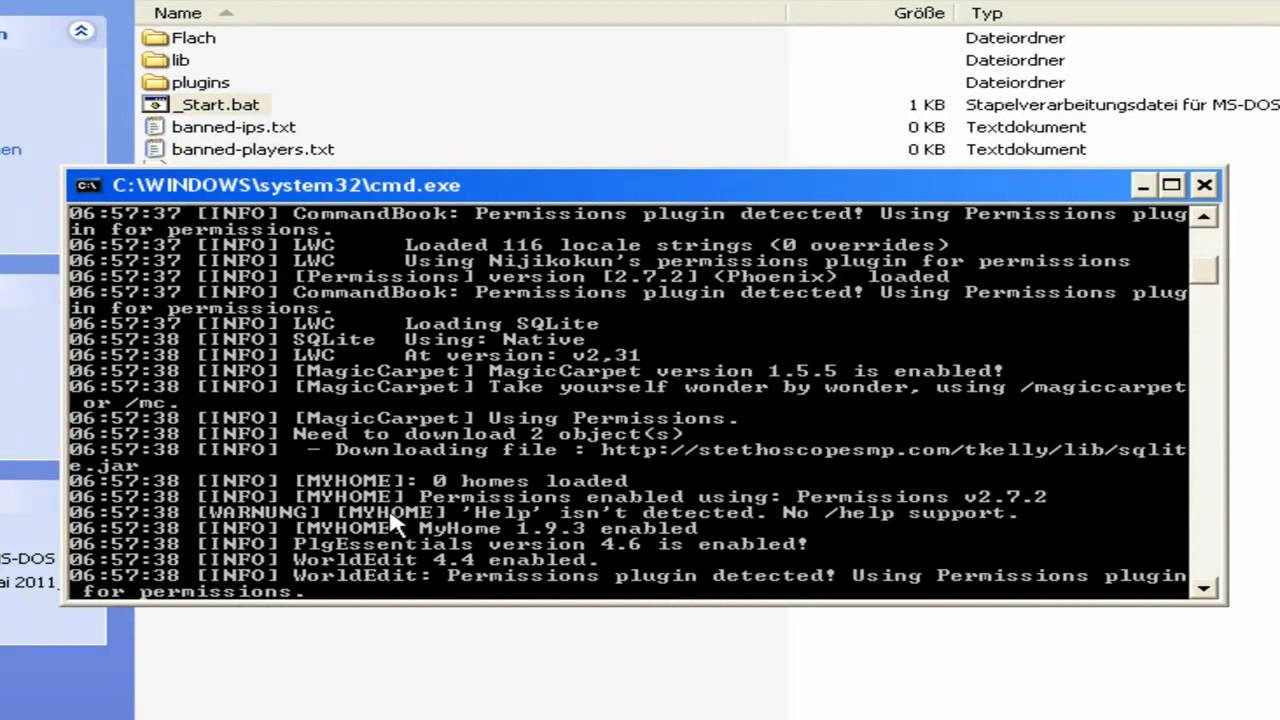1280x720 pixels.
Task: Close the cmd.exe window
Action: (1204, 185)
